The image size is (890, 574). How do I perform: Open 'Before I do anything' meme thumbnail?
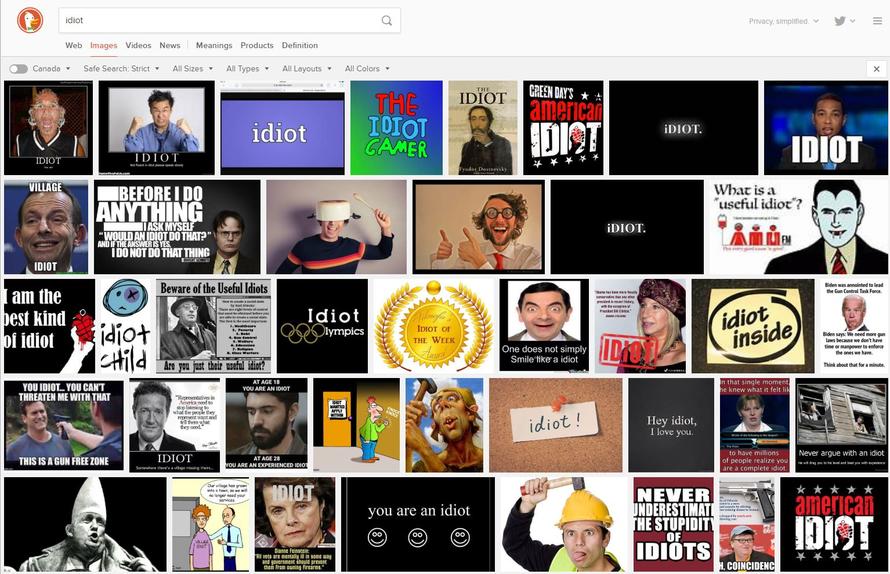tap(177, 227)
